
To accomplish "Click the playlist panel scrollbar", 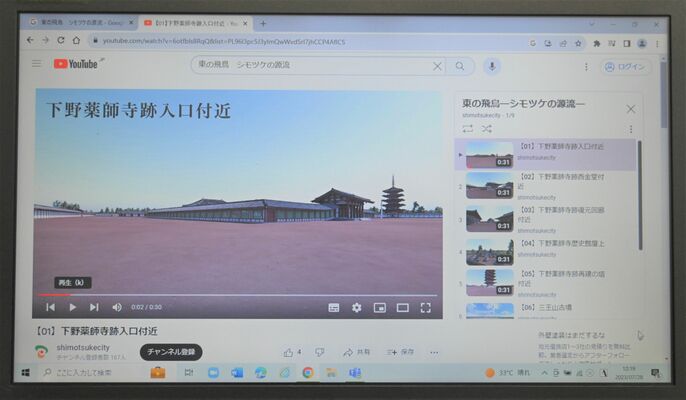I will click(x=640, y=195).
